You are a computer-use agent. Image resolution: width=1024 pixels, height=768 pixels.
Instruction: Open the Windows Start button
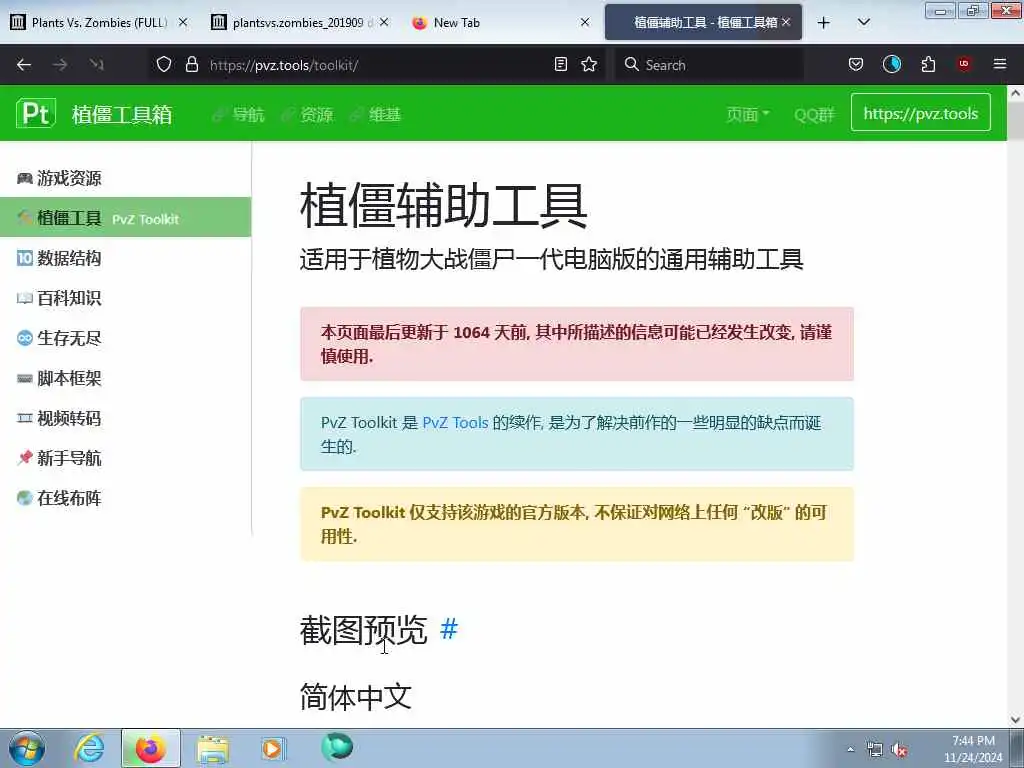pos(27,748)
